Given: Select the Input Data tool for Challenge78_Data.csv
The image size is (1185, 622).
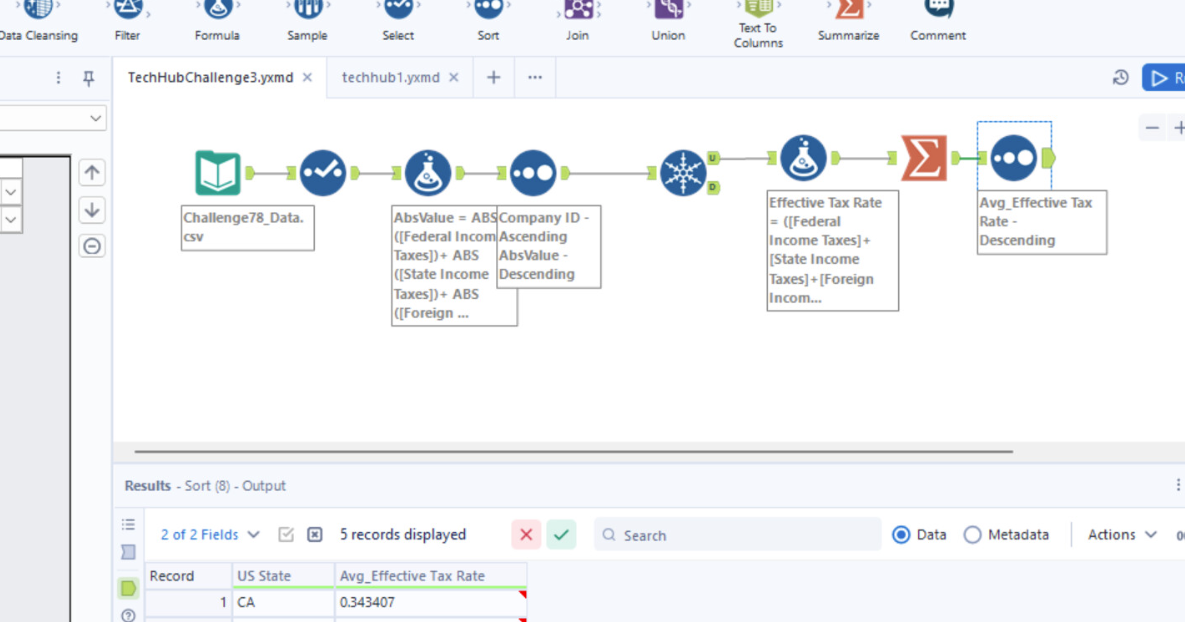Looking at the screenshot, I should pos(217,173).
